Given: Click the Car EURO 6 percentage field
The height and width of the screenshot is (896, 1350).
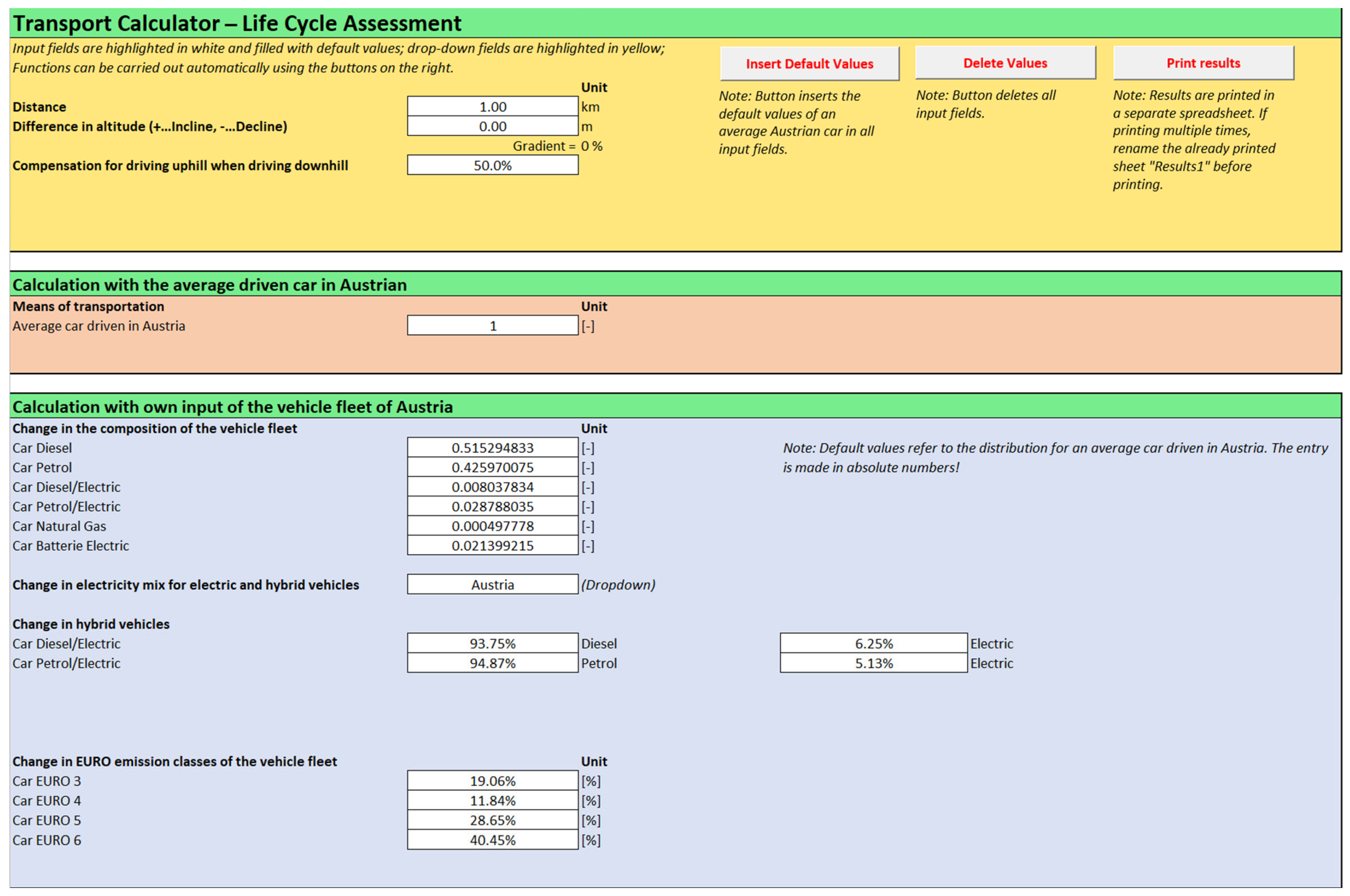Looking at the screenshot, I should click(492, 840).
